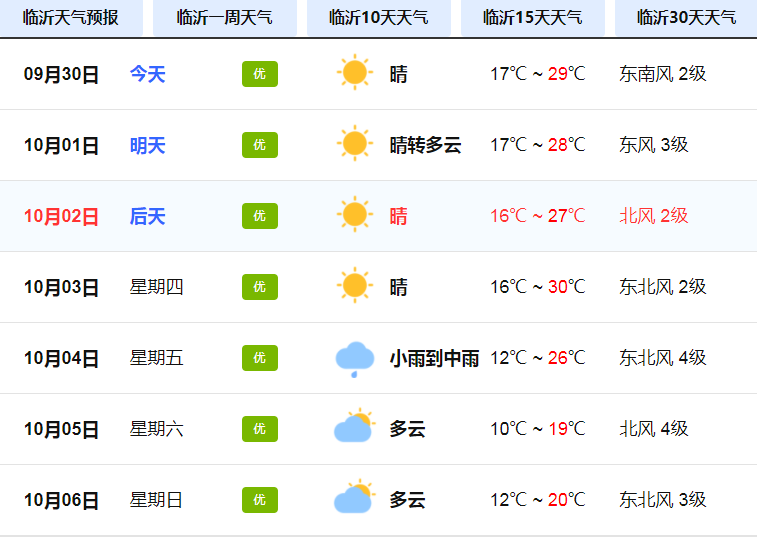
Task: Click wind info 东风 3级
Action: (x=654, y=145)
